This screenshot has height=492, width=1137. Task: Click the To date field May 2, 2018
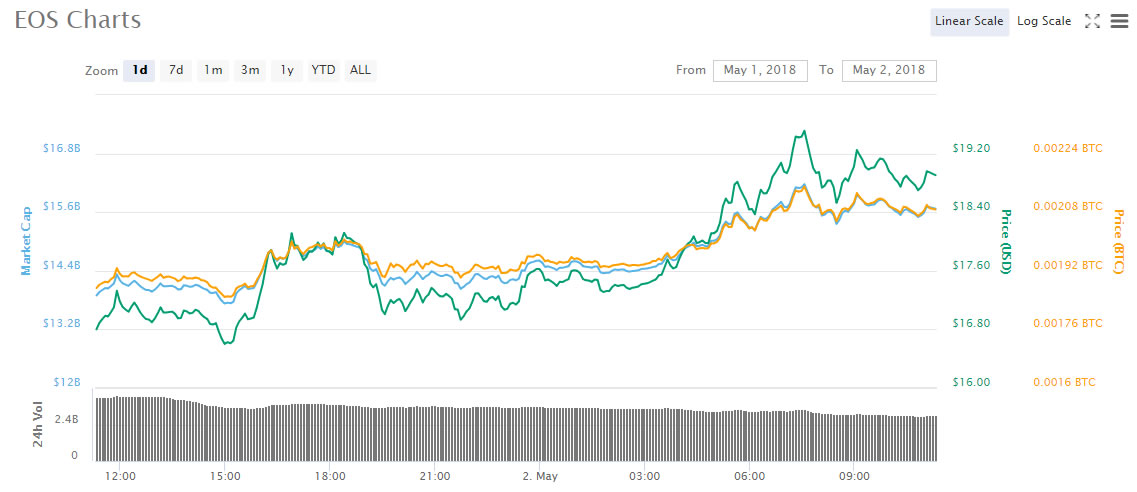coord(889,70)
